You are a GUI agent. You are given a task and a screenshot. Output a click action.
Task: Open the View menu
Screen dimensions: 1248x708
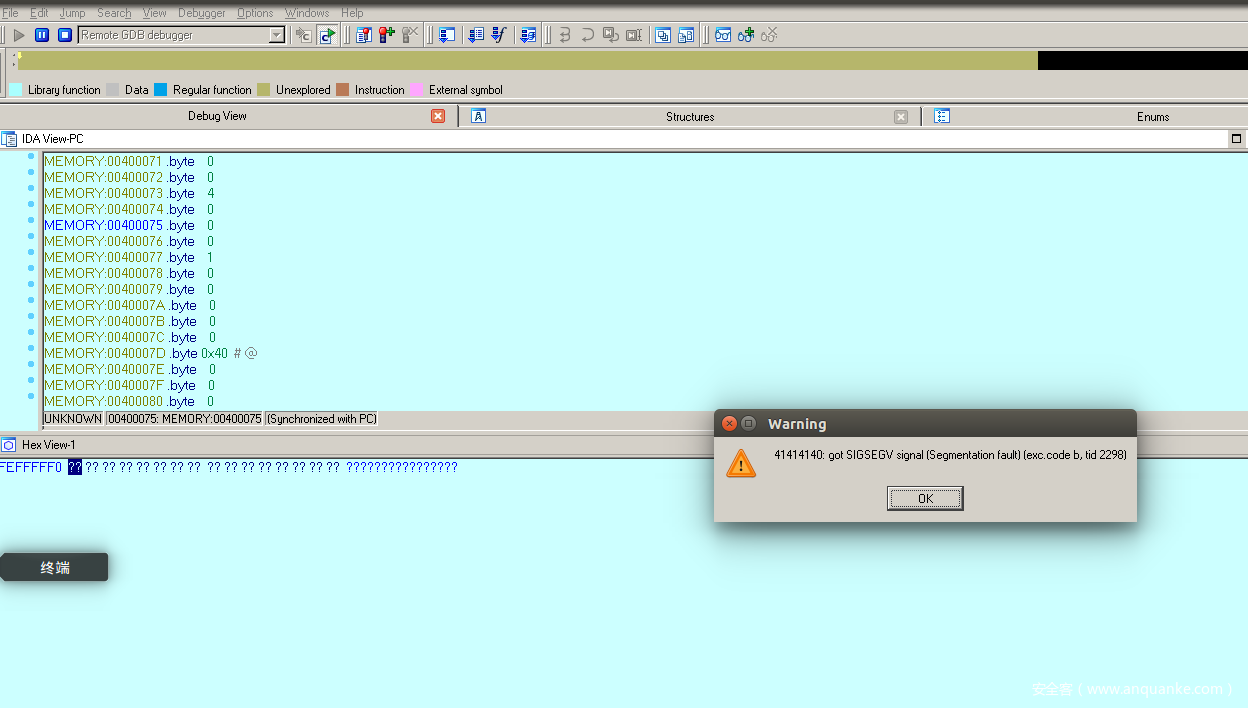click(x=155, y=13)
